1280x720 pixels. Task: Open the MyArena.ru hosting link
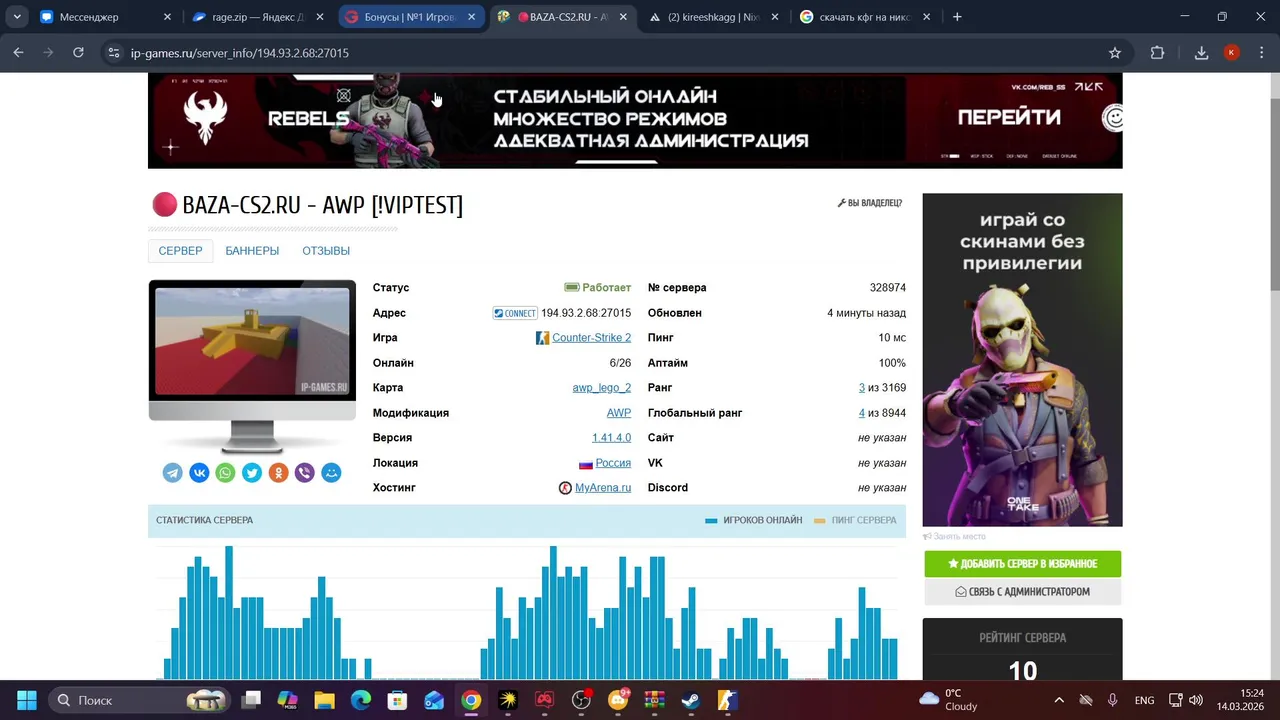603,488
